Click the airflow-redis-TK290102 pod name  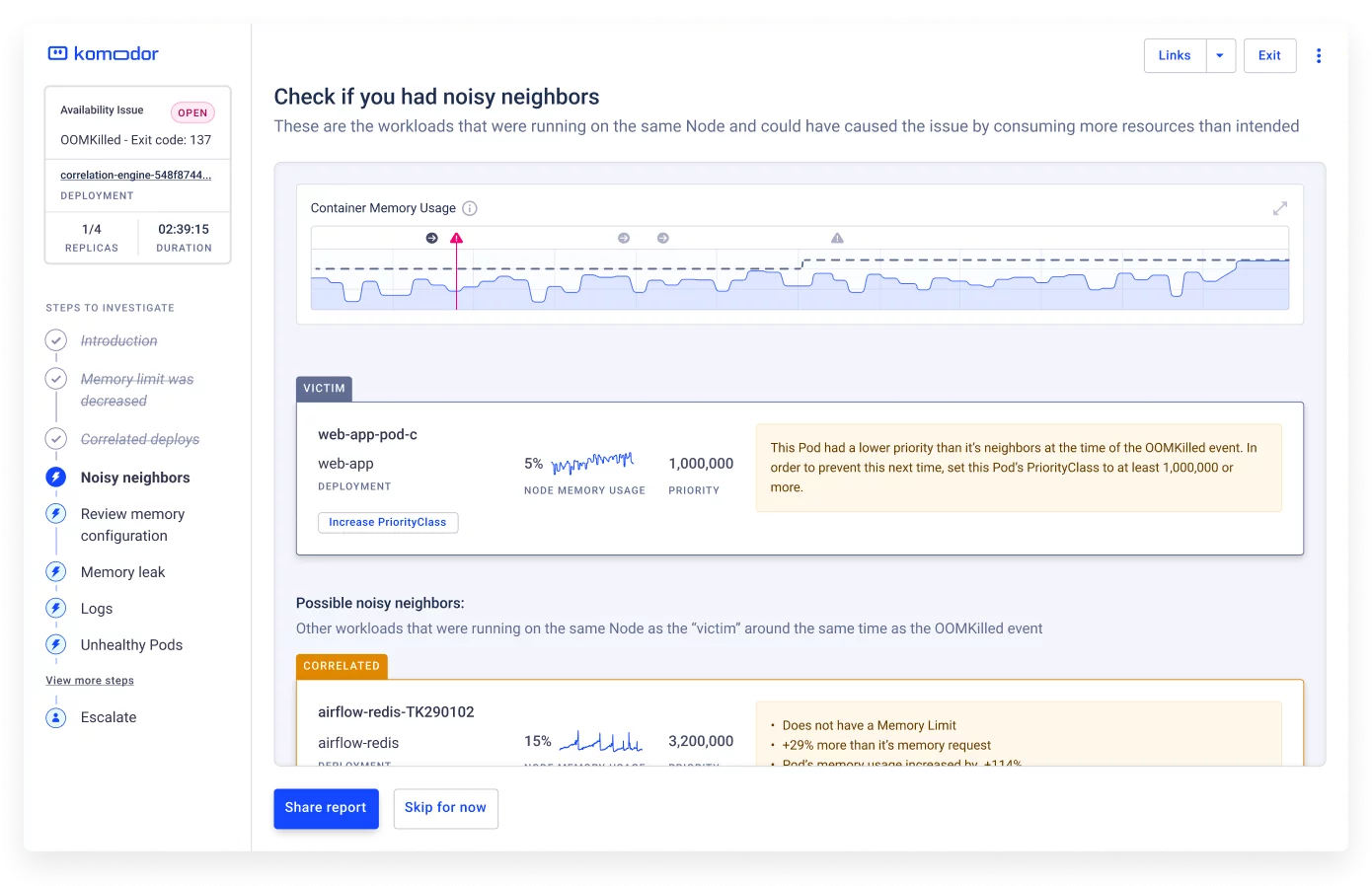pos(396,711)
